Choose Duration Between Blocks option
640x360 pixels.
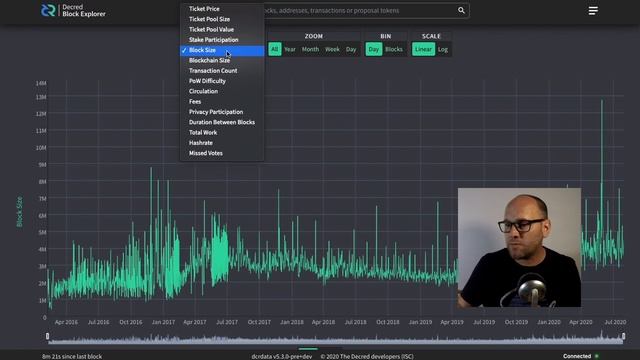222,122
